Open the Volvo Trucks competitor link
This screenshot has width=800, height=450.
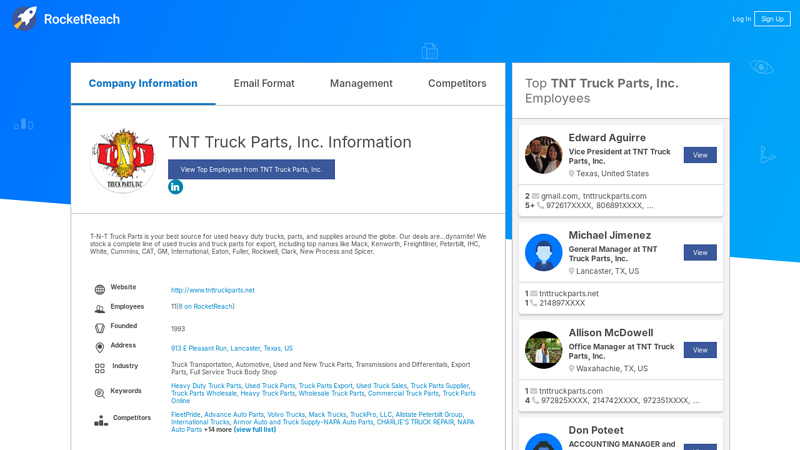click(x=286, y=415)
